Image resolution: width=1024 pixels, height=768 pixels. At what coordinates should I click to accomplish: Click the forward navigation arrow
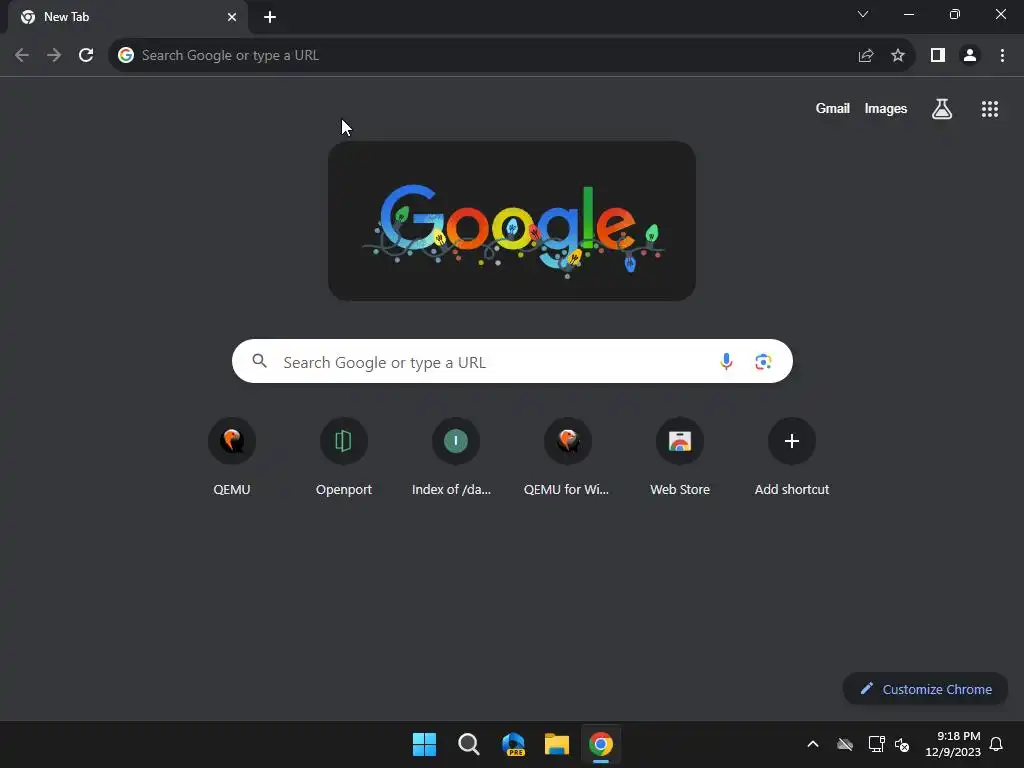click(54, 56)
